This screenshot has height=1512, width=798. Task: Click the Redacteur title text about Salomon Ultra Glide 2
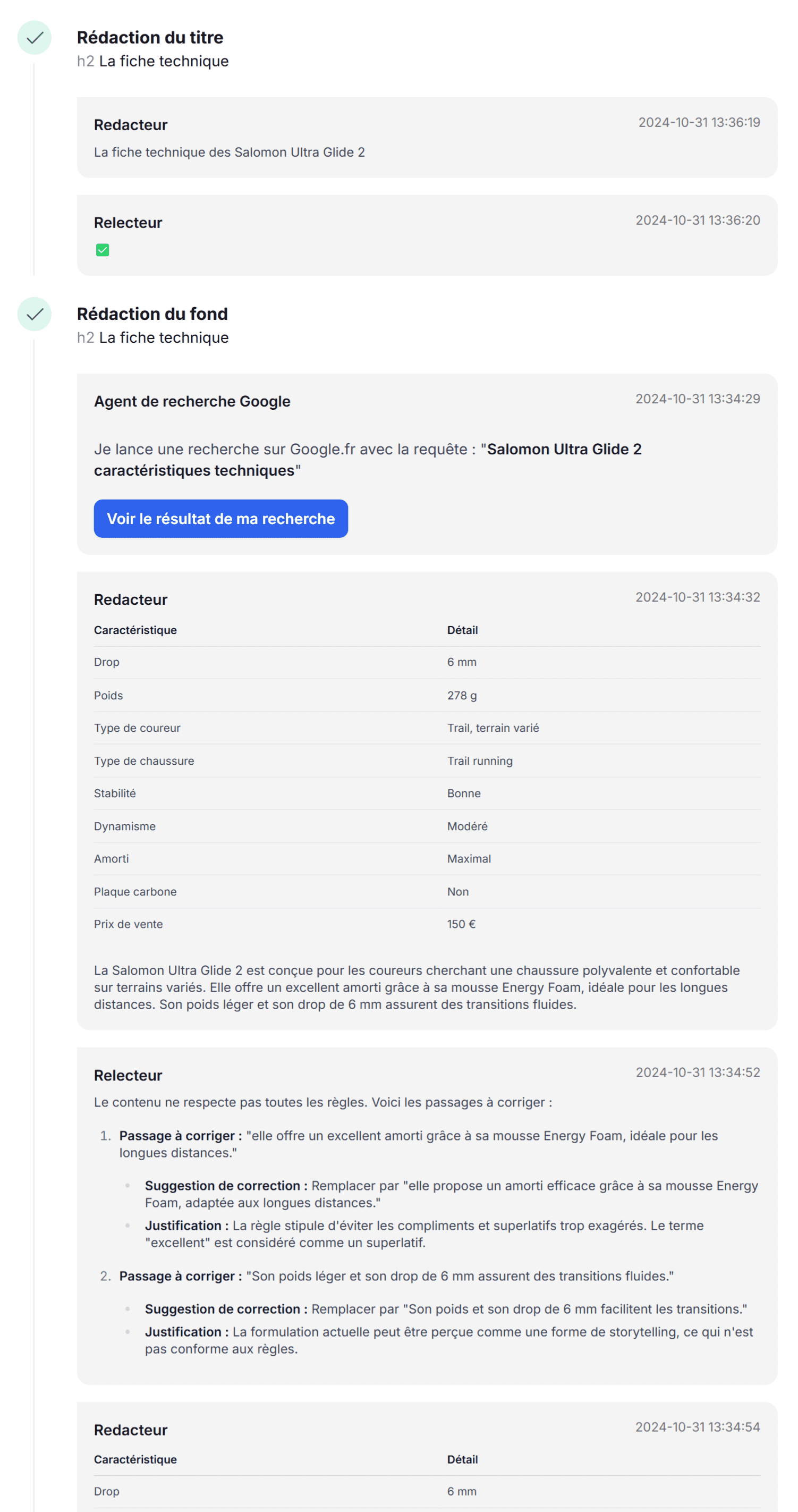[230, 153]
